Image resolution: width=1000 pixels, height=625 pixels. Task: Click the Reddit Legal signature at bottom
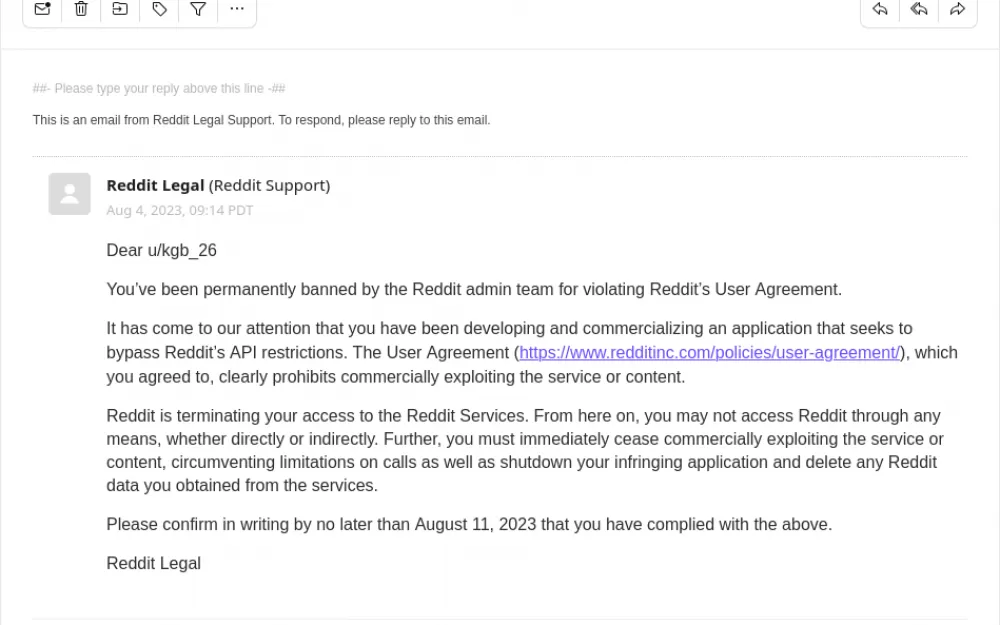(x=154, y=563)
